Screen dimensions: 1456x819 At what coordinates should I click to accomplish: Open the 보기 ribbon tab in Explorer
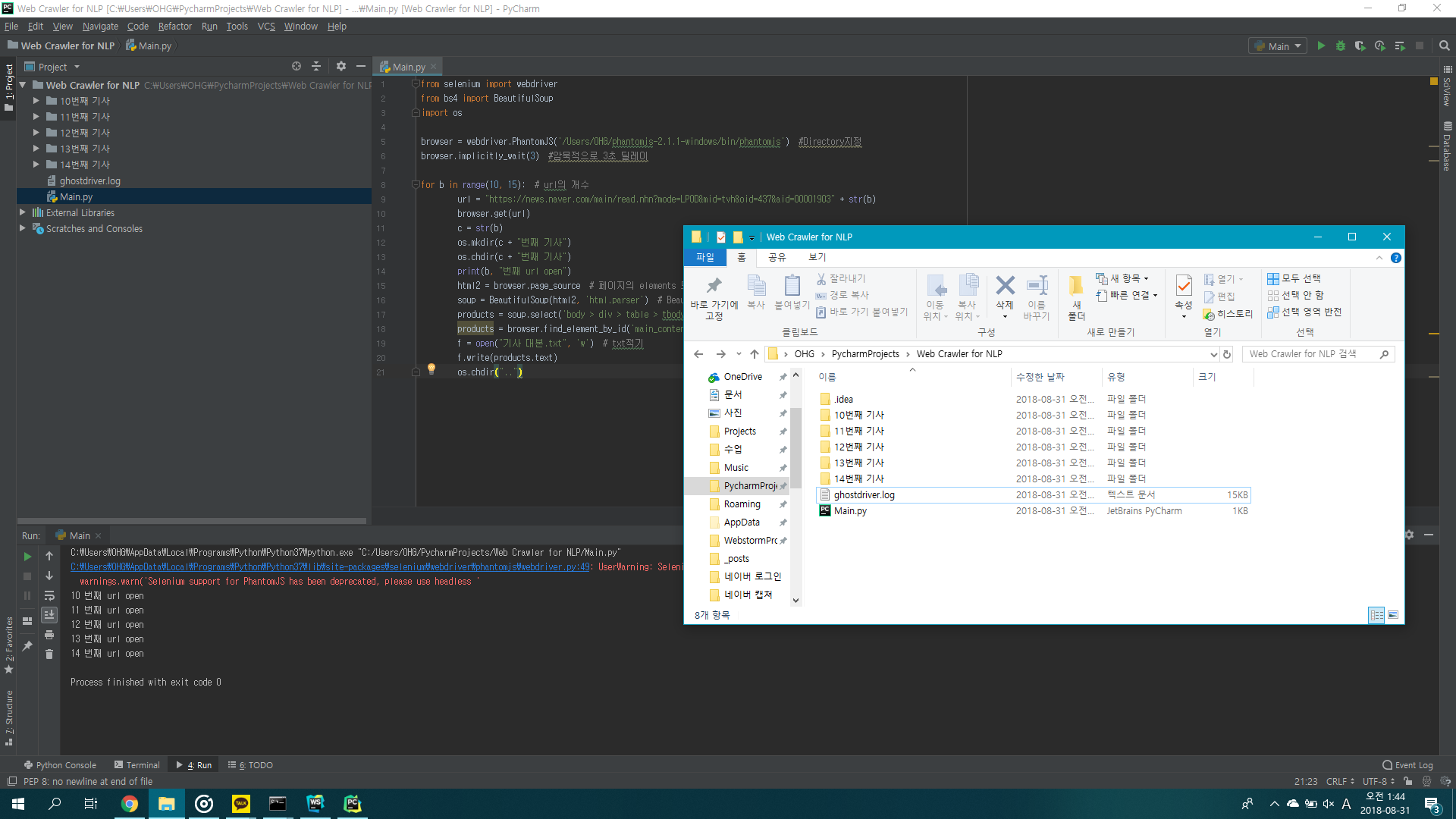coord(817,258)
